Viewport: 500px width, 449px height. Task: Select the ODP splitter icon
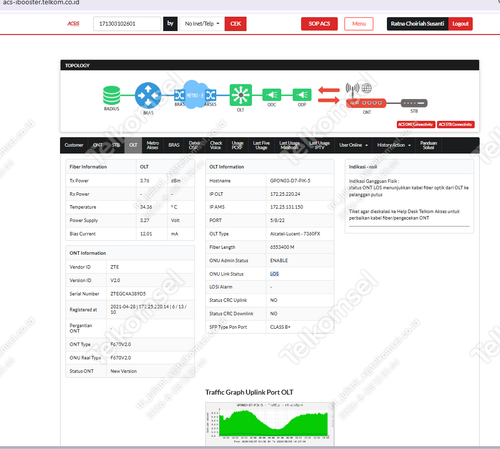(302, 95)
